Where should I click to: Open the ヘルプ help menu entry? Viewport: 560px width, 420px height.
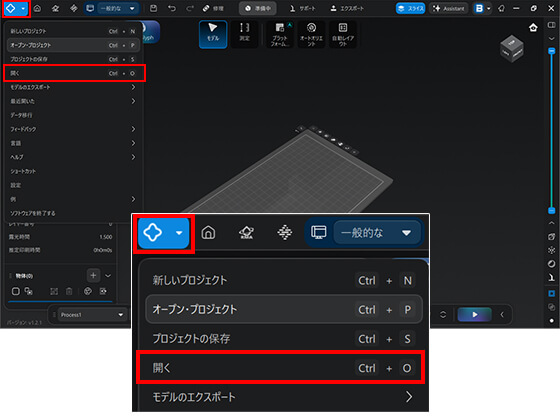point(72,157)
